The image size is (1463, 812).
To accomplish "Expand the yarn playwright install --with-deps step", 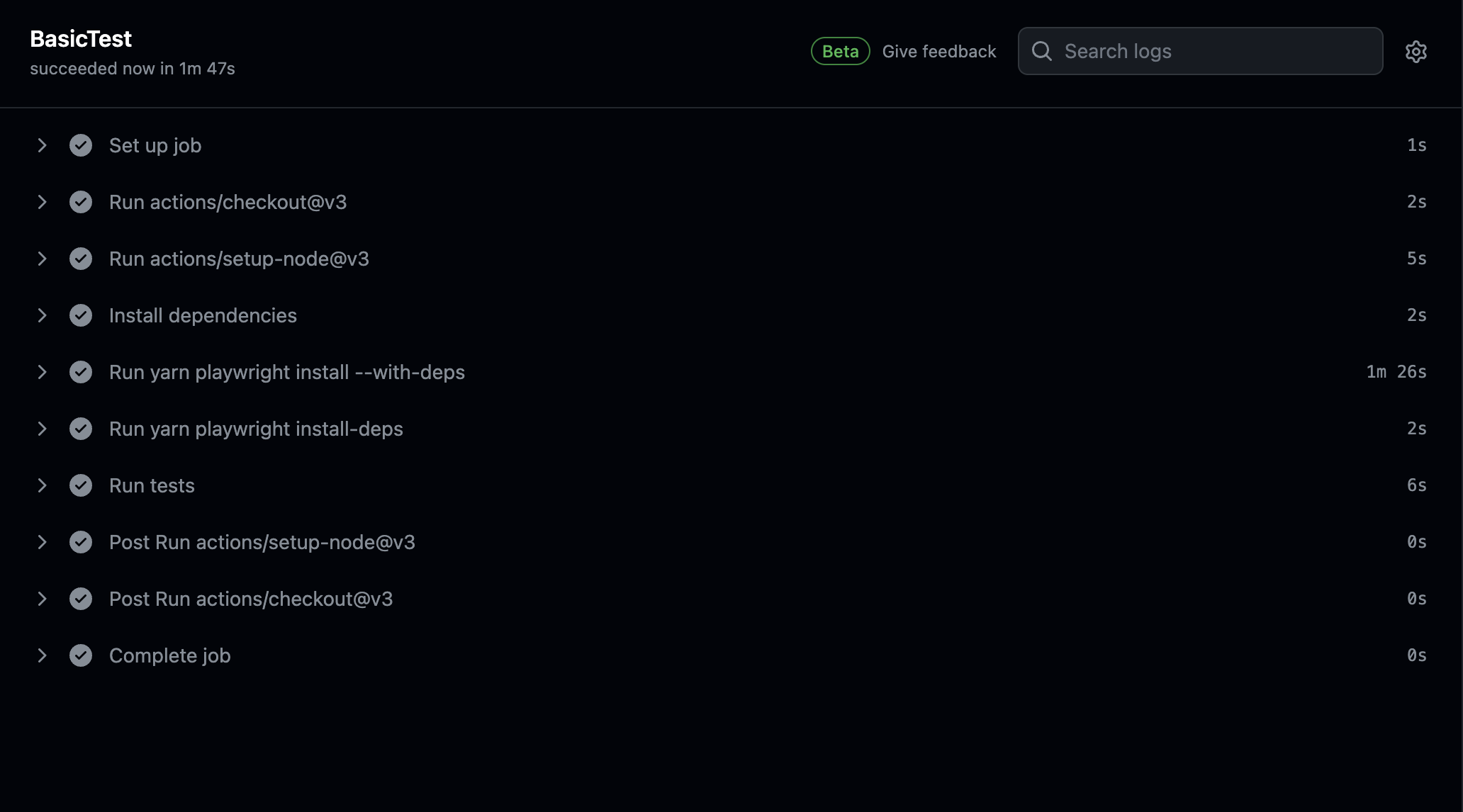I will pos(42,372).
